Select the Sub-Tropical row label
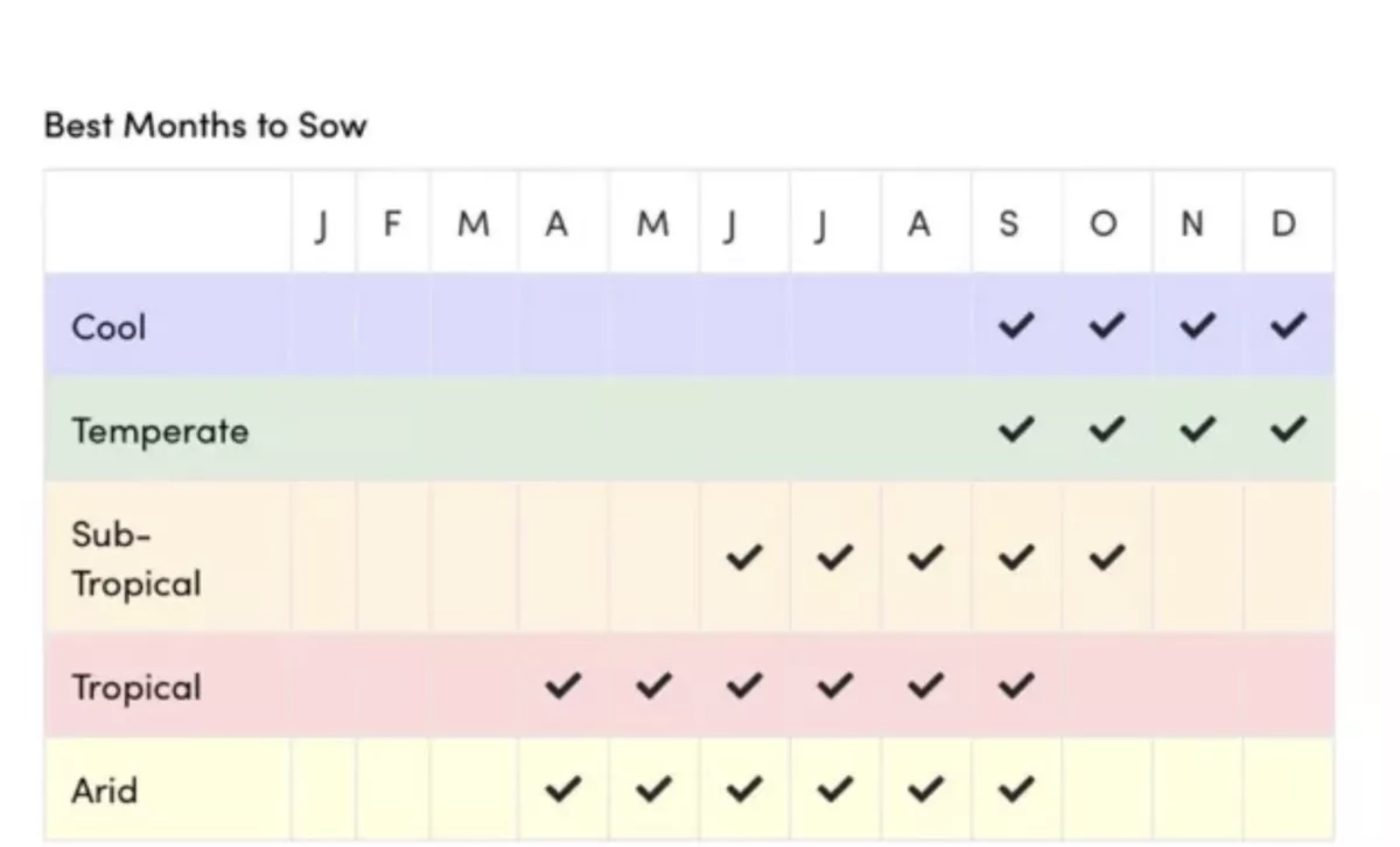Image resolution: width=1400 pixels, height=847 pixels. (x=136, y=559)
